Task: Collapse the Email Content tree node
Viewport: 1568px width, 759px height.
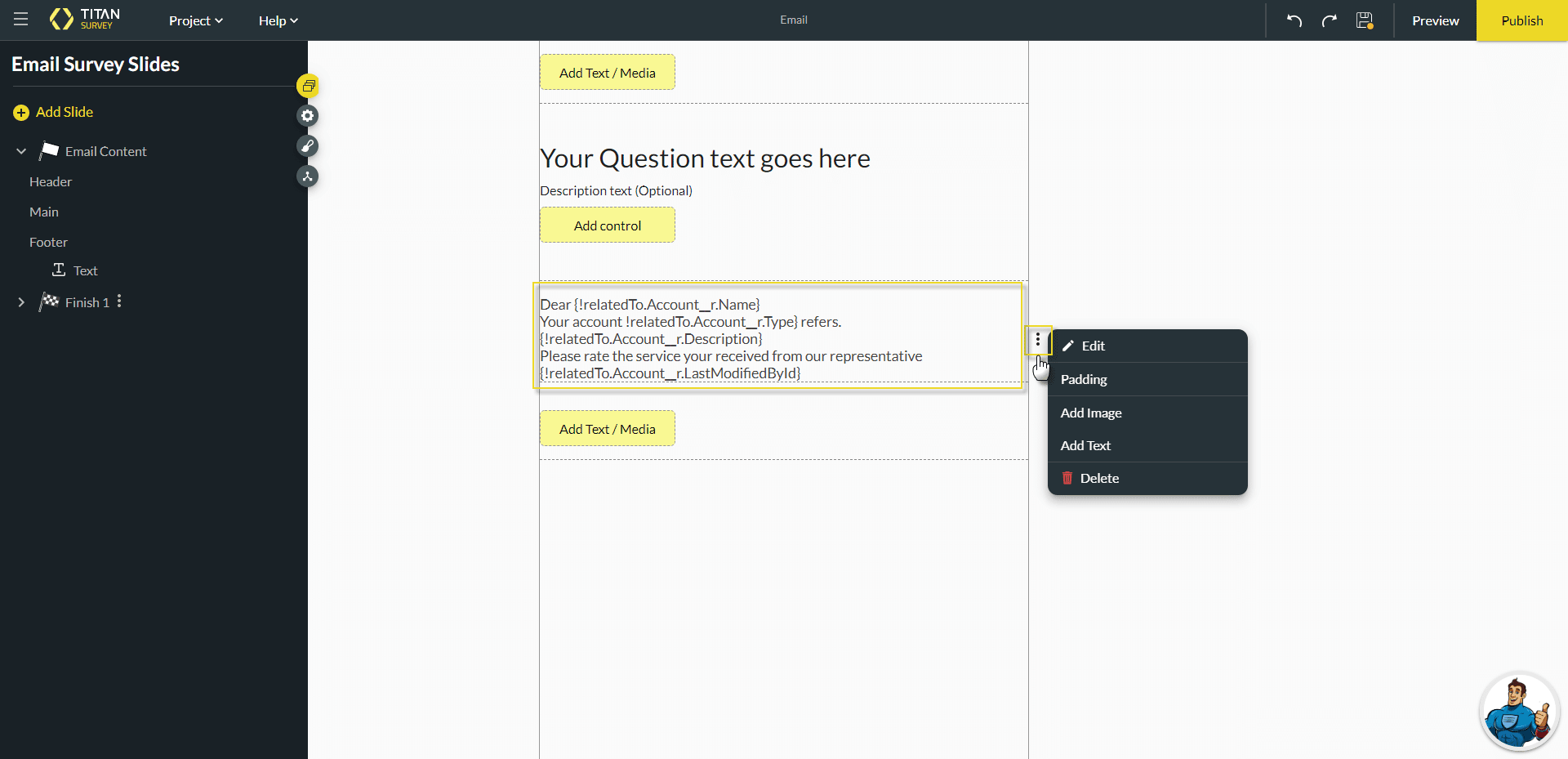Action: coord(21,151)
